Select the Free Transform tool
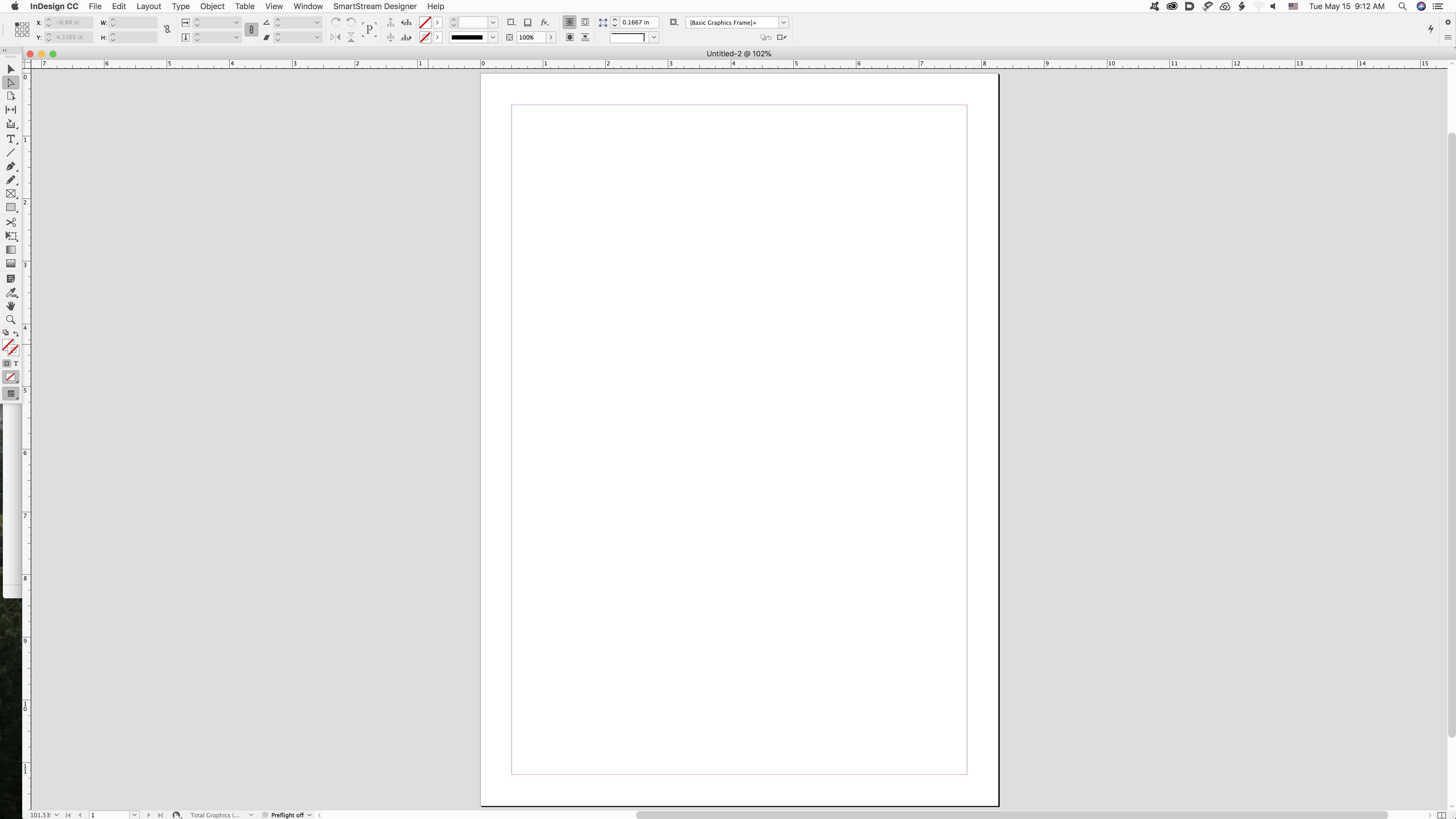Screen dimensions: 1456x819 coord(10,236)
